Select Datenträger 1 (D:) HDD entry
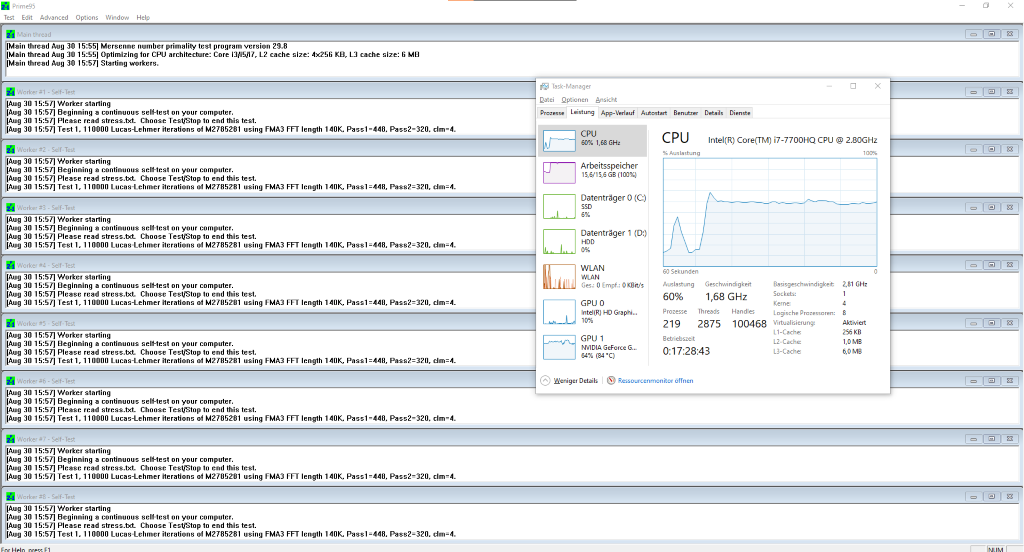 tap(594, 241)
